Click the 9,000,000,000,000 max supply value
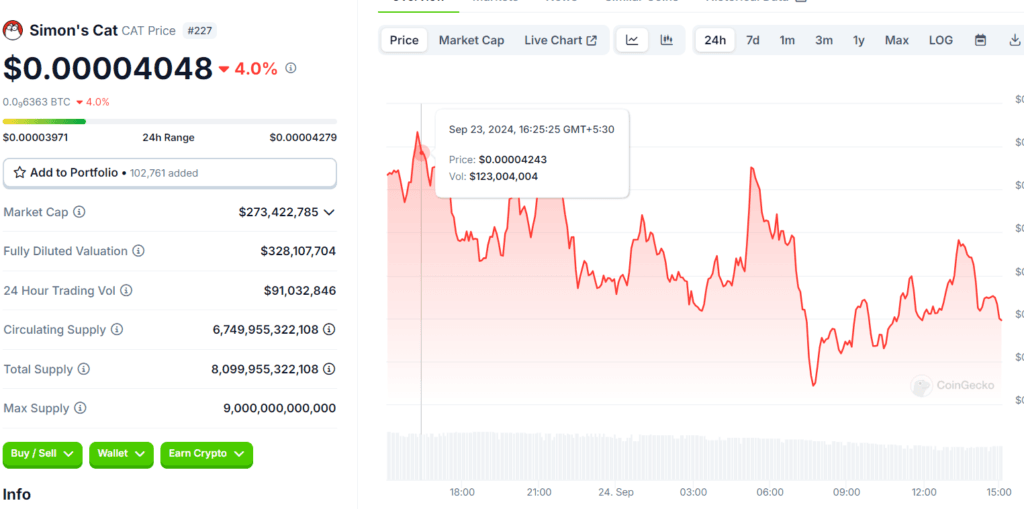The image size is (1024, 509). point(280,408)
